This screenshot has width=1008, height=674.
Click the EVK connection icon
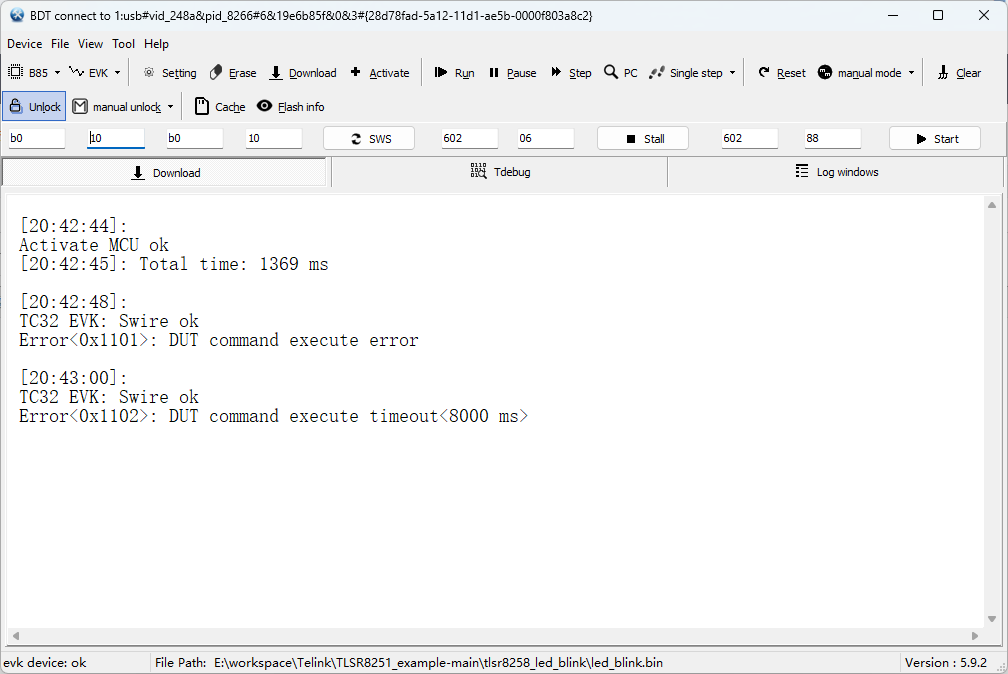pos(76,72)
